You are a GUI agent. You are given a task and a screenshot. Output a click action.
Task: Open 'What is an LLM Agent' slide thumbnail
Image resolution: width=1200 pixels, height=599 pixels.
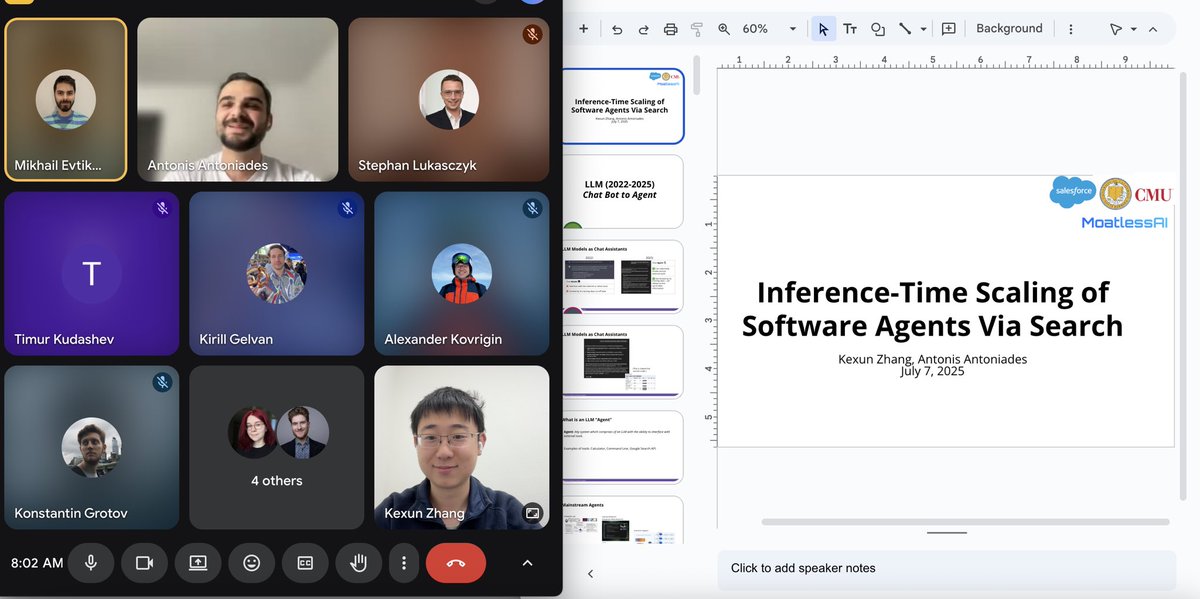622,447
